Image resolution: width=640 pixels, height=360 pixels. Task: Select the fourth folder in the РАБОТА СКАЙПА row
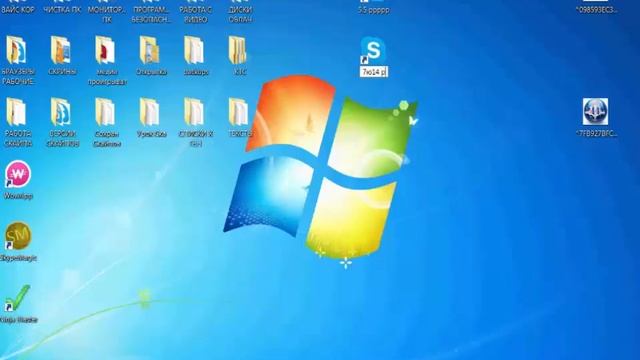pos(150,112)
